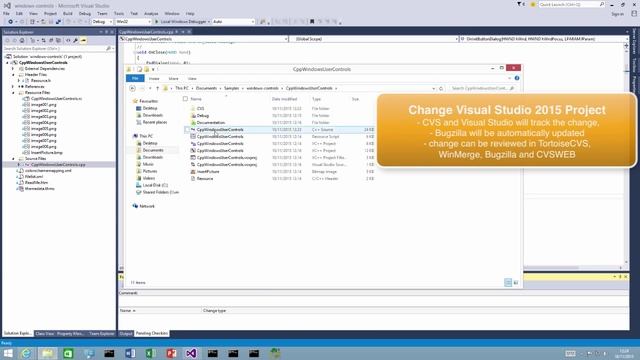Open the Visual Studio Build menu

[67, 13]
